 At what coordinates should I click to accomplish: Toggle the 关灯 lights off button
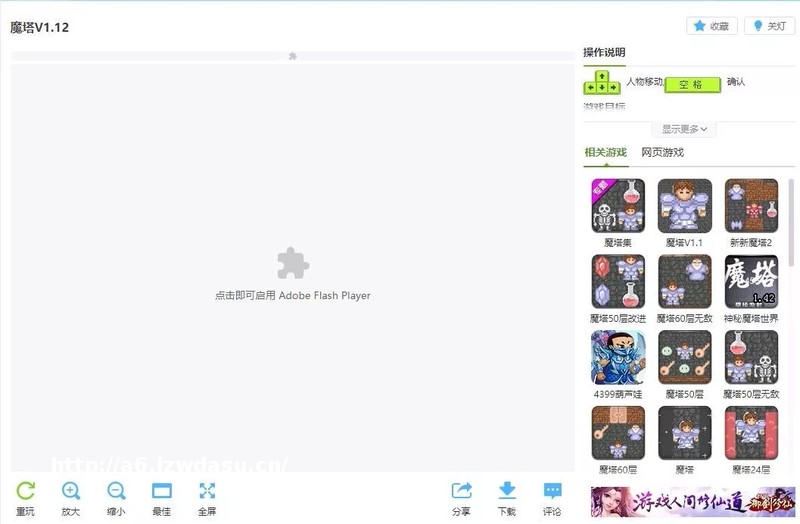[x=769, y=26]
